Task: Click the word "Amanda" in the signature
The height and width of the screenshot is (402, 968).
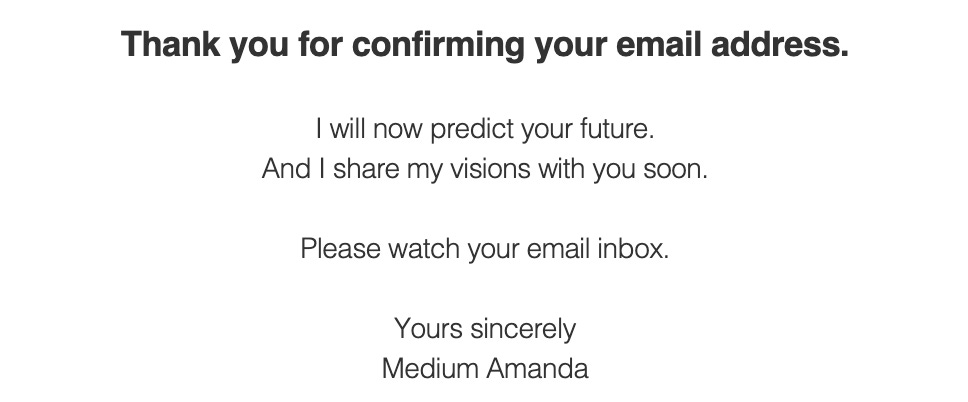Action: pos(537,369)
